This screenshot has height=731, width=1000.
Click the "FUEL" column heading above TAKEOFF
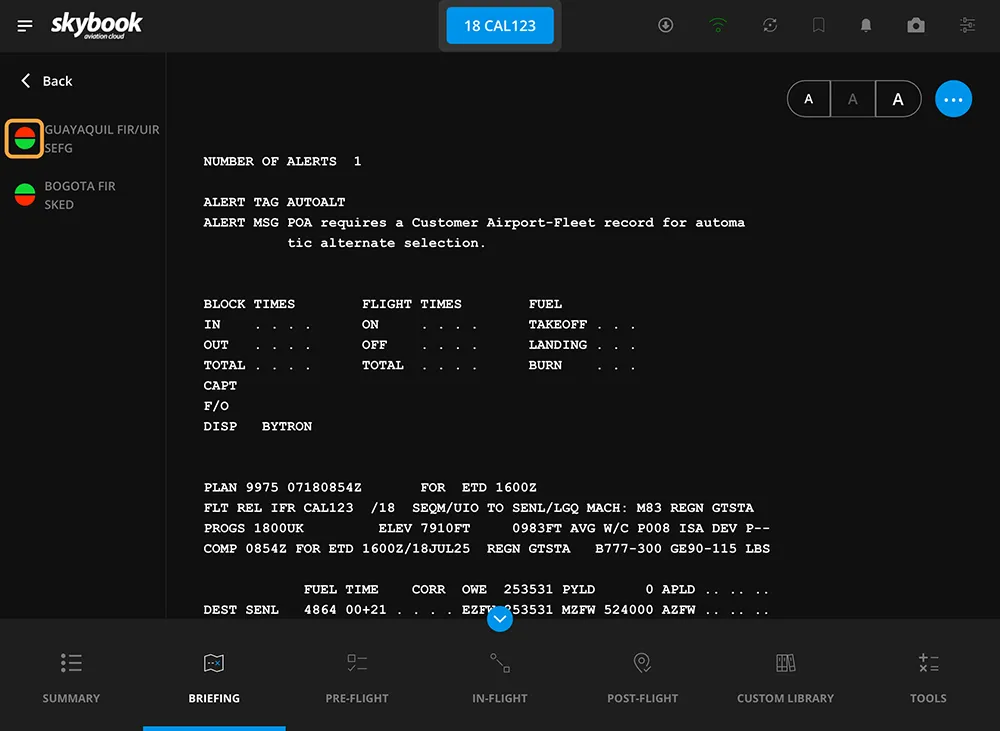[545, 304]
